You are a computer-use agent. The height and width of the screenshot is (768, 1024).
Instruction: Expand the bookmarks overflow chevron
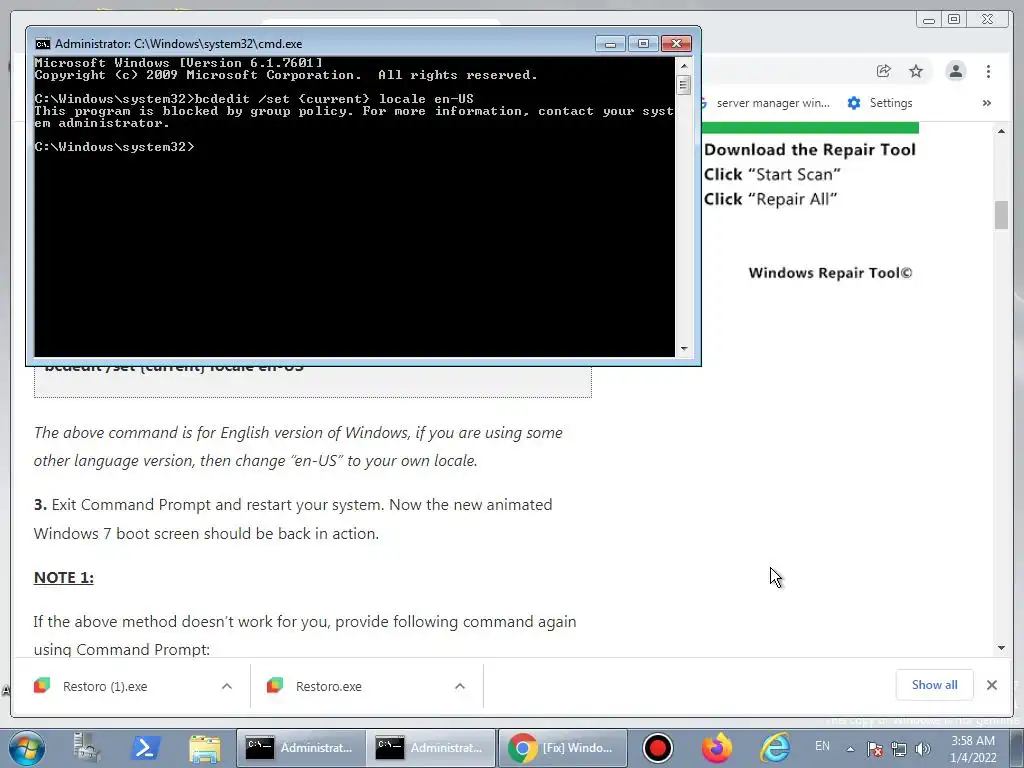(987, 103)
